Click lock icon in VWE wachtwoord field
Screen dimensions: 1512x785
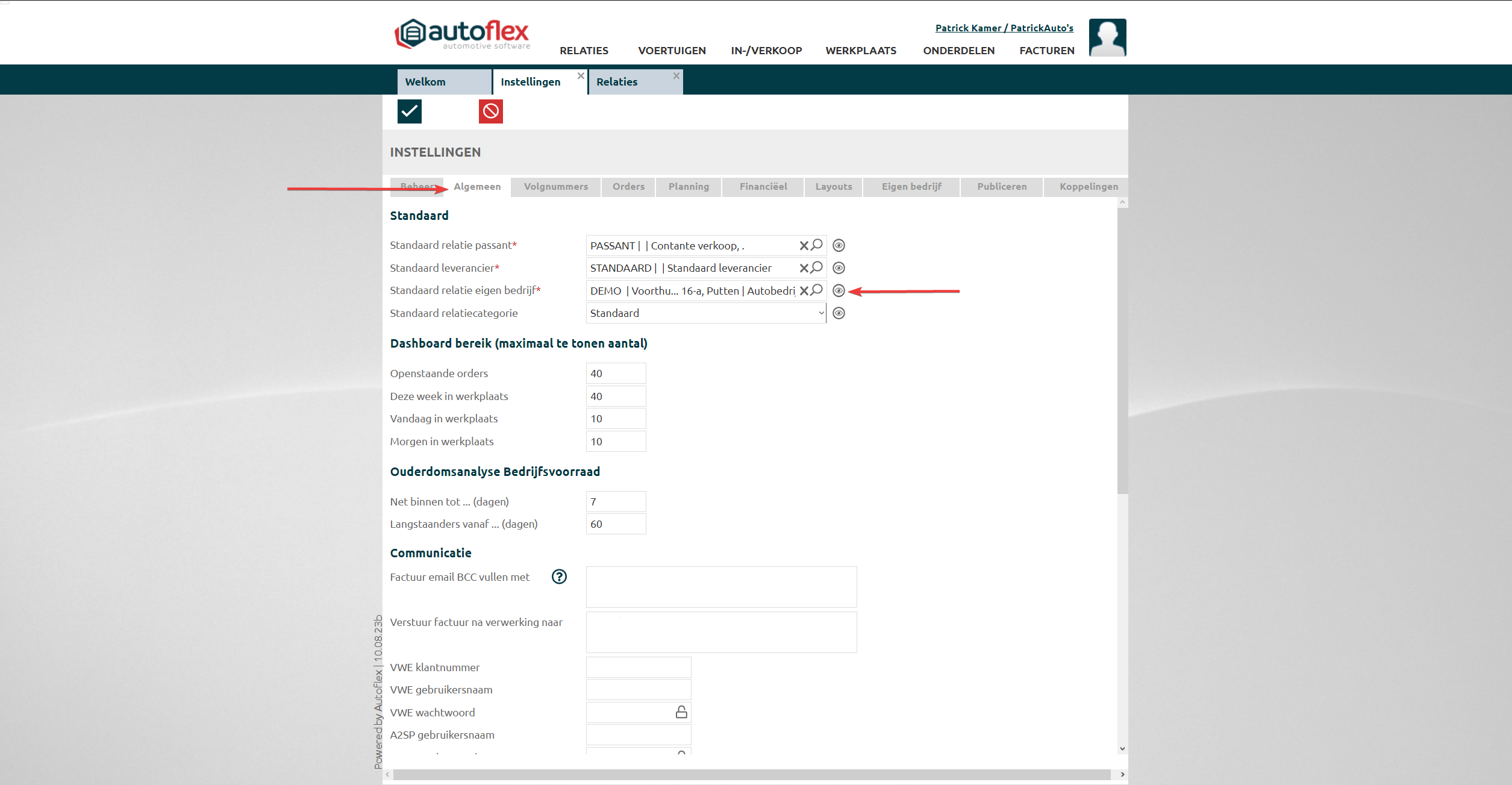tap(681, 712)
